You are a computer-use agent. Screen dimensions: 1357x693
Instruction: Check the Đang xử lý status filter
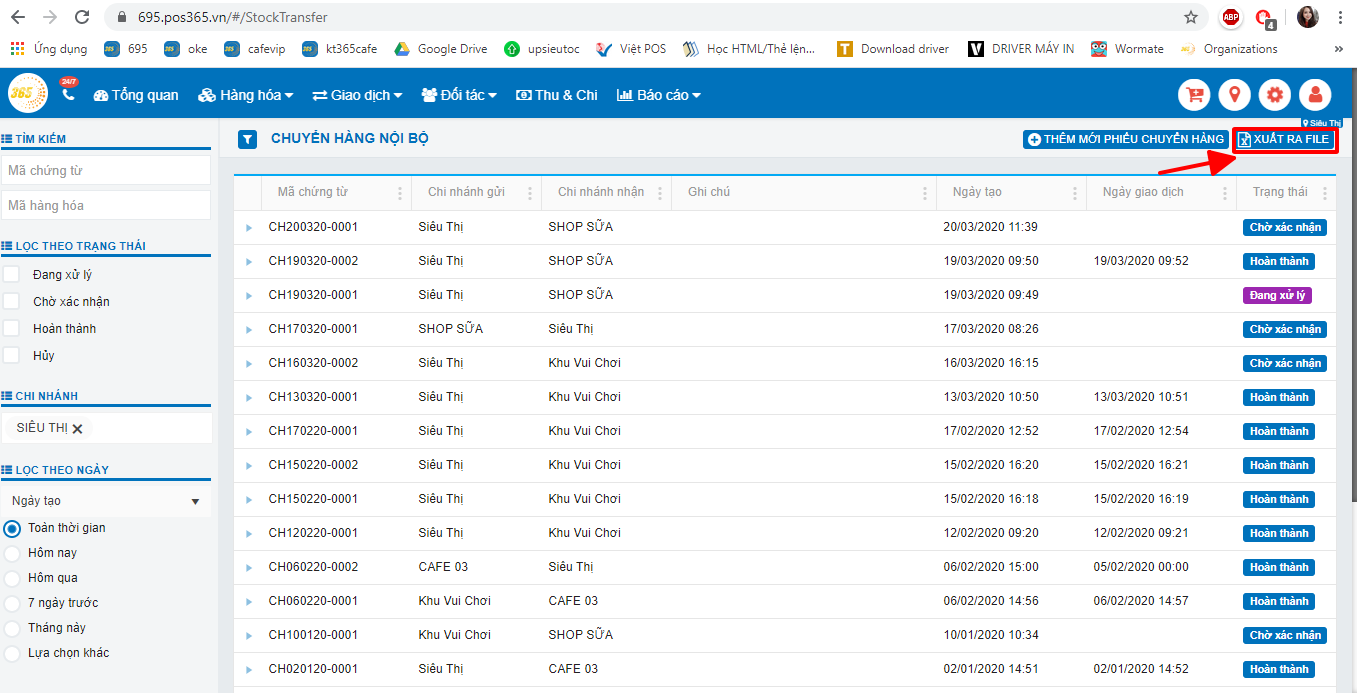tap(12, 275)
